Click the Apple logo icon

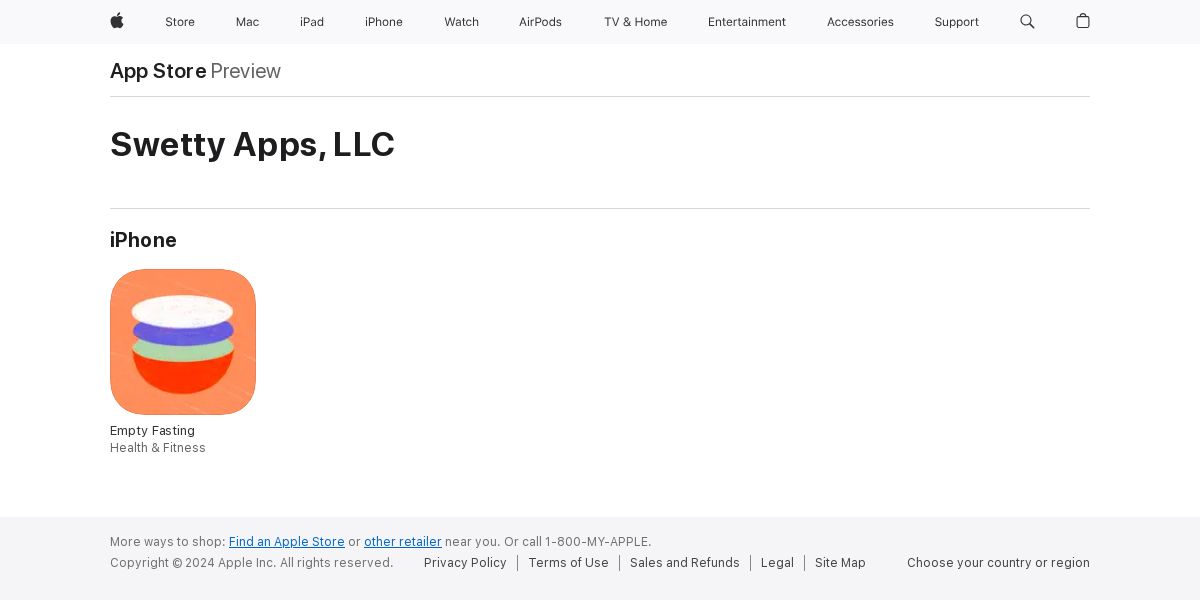117,21
